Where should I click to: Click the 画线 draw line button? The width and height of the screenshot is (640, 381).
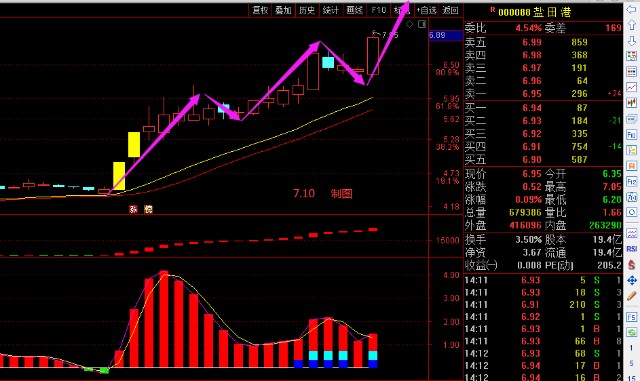coord(354,10)
